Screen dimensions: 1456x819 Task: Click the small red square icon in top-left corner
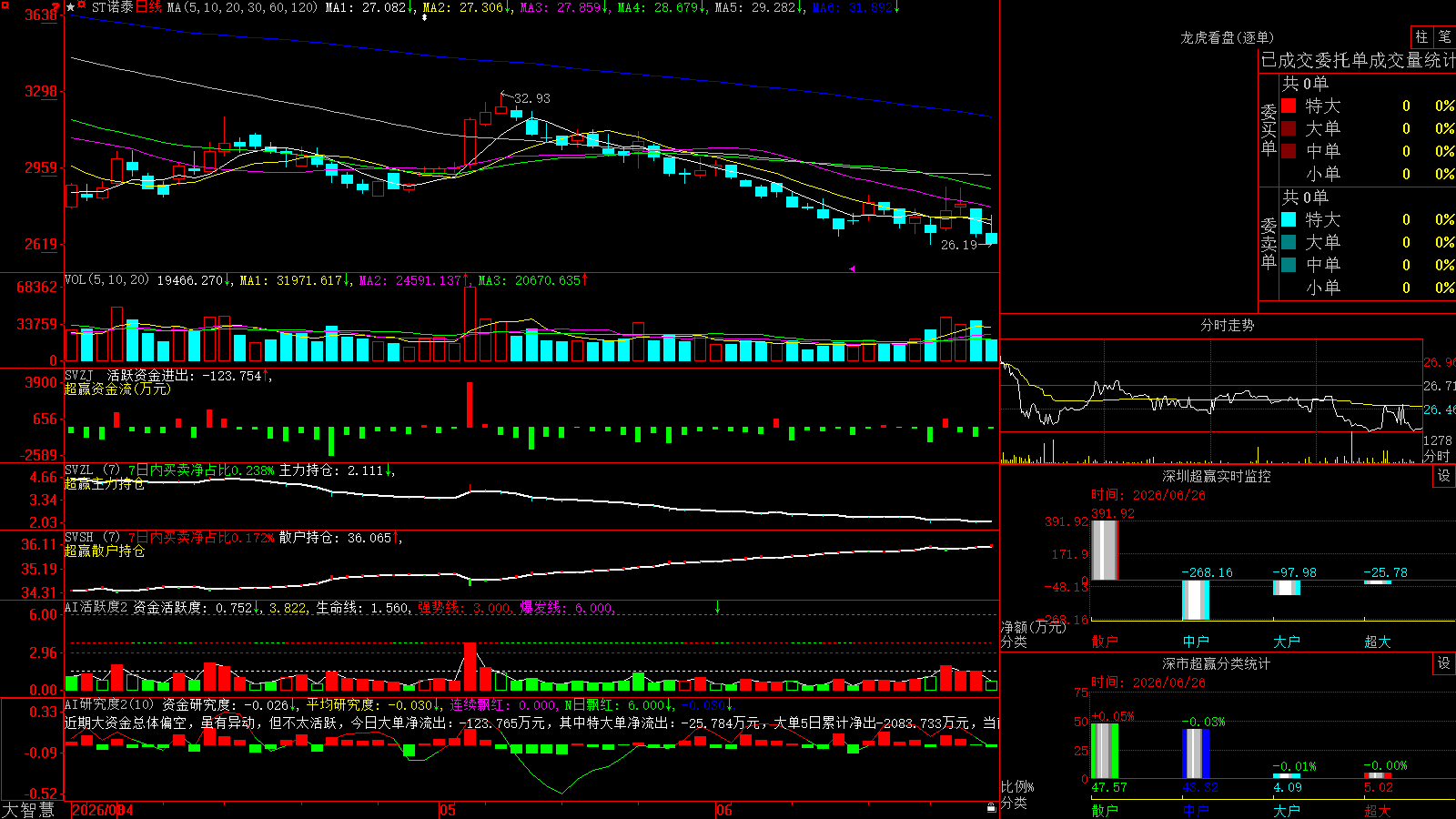(4, 4)
